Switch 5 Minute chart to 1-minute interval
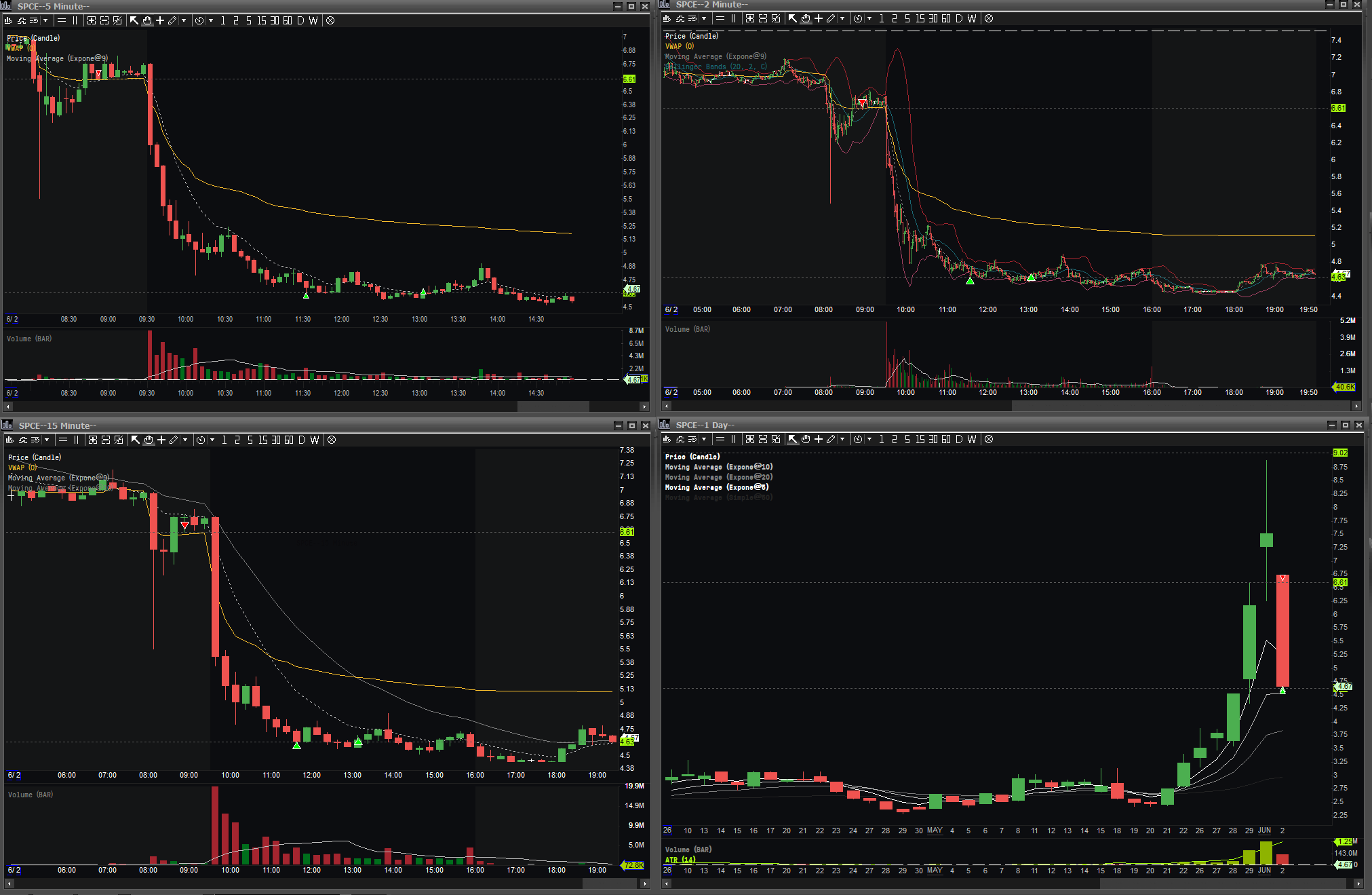1372x895 pixels. [x=223, y=20]
